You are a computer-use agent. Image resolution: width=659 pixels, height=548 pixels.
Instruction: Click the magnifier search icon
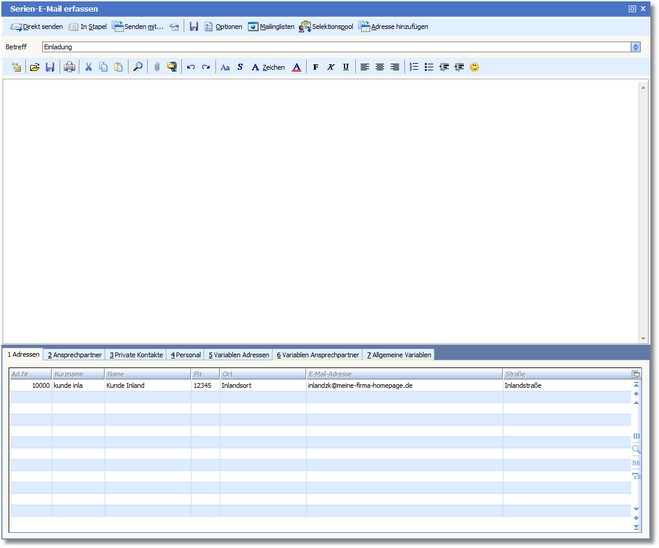[x=138, y=67]
